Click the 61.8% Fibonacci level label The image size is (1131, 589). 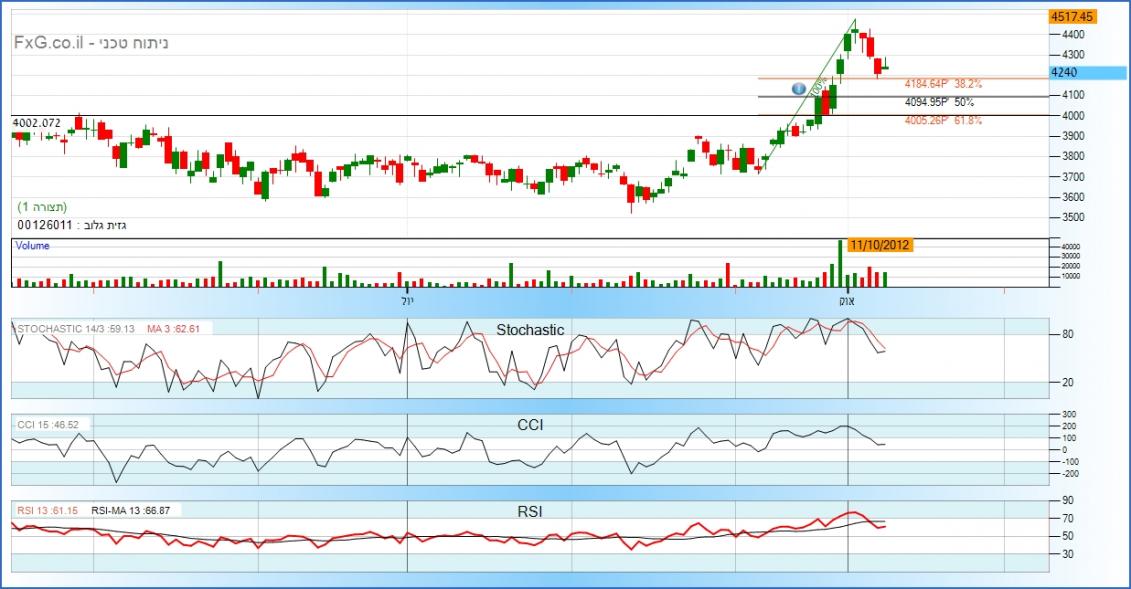tap(942, 121)
